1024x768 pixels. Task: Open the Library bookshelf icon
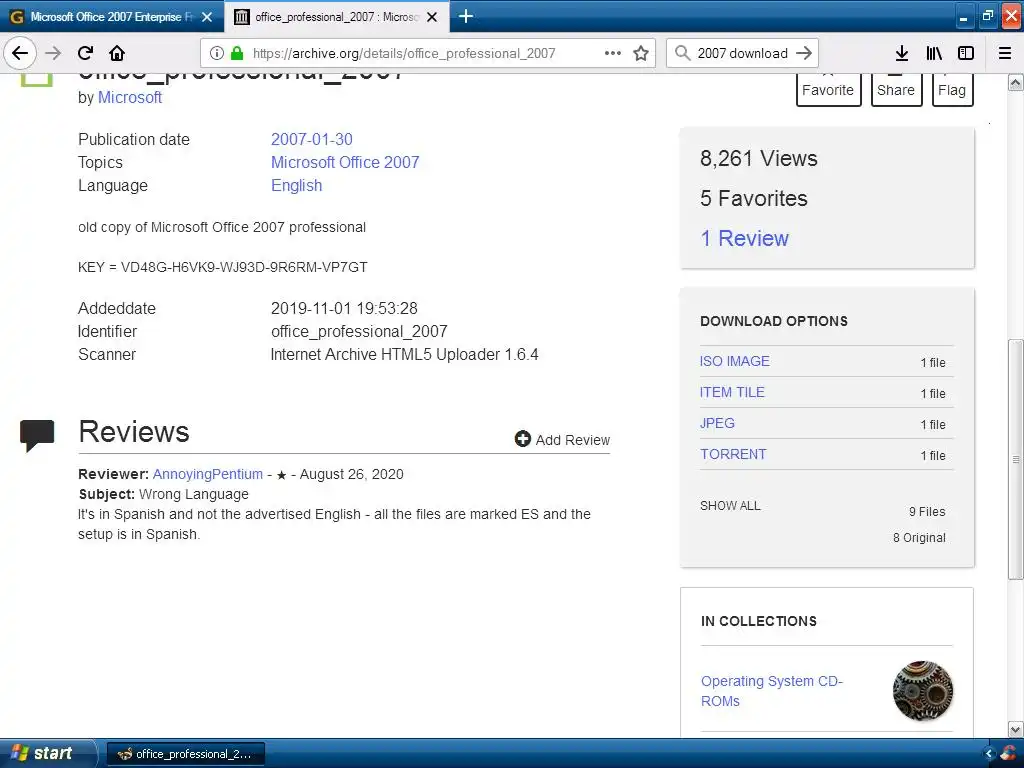coord(934,53)
